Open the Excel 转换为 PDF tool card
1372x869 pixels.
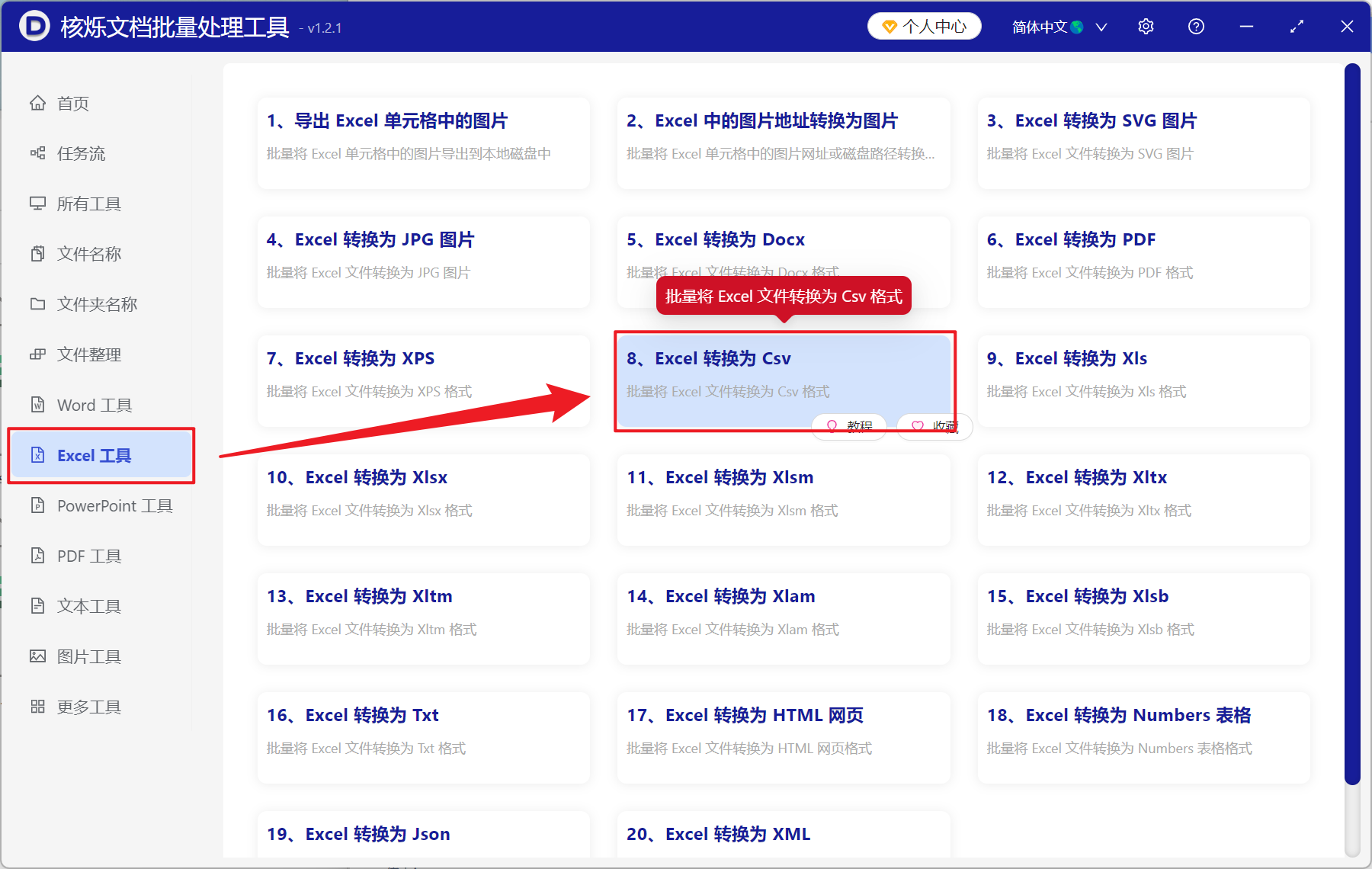[x=1143, y=261]
